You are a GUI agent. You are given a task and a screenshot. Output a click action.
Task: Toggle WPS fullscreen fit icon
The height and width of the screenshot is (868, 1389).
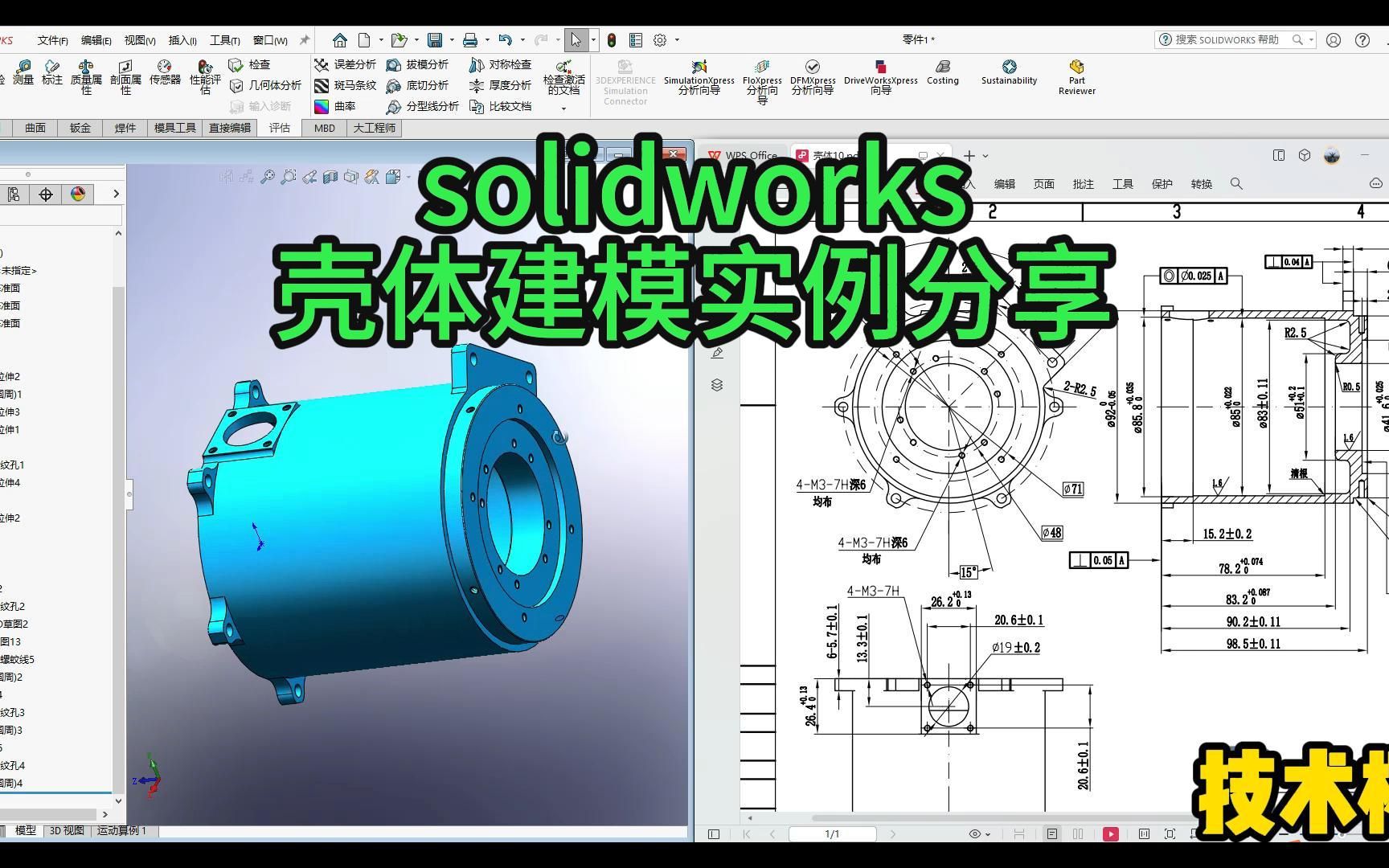pos(1170,834)
